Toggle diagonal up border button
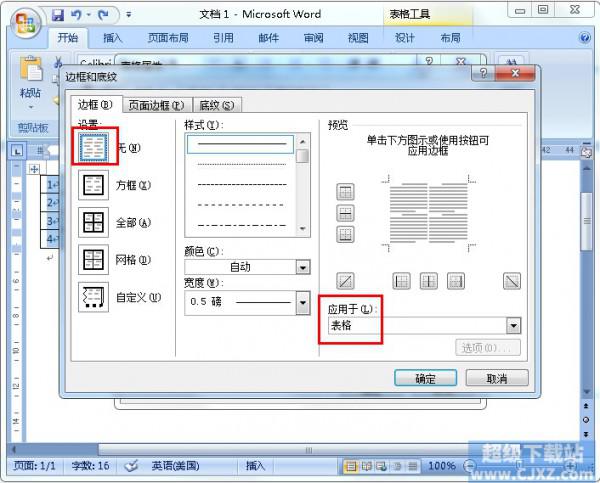The image size is (600, 483). coord(345,281)
